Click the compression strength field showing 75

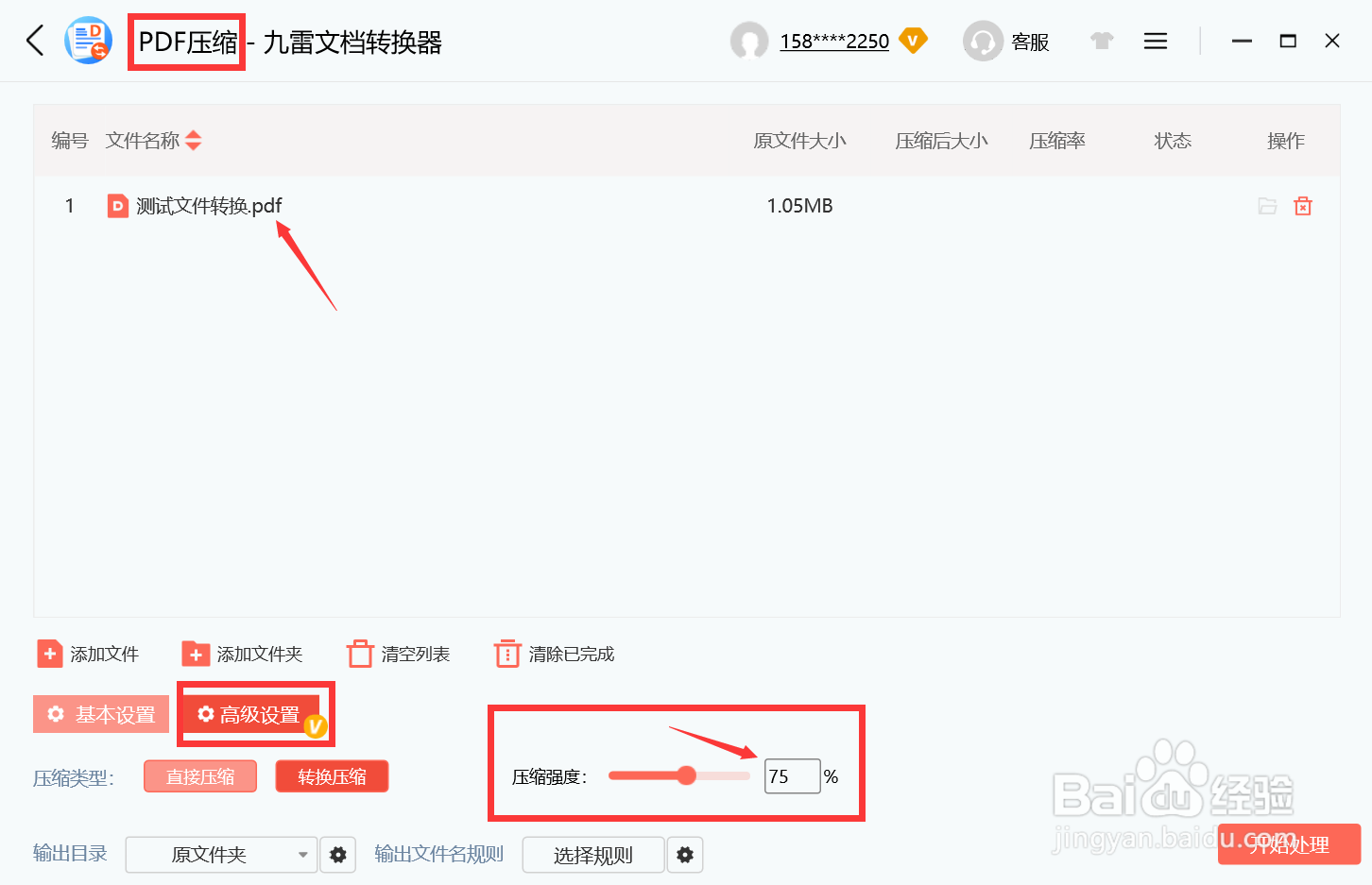tap(792, 776)
